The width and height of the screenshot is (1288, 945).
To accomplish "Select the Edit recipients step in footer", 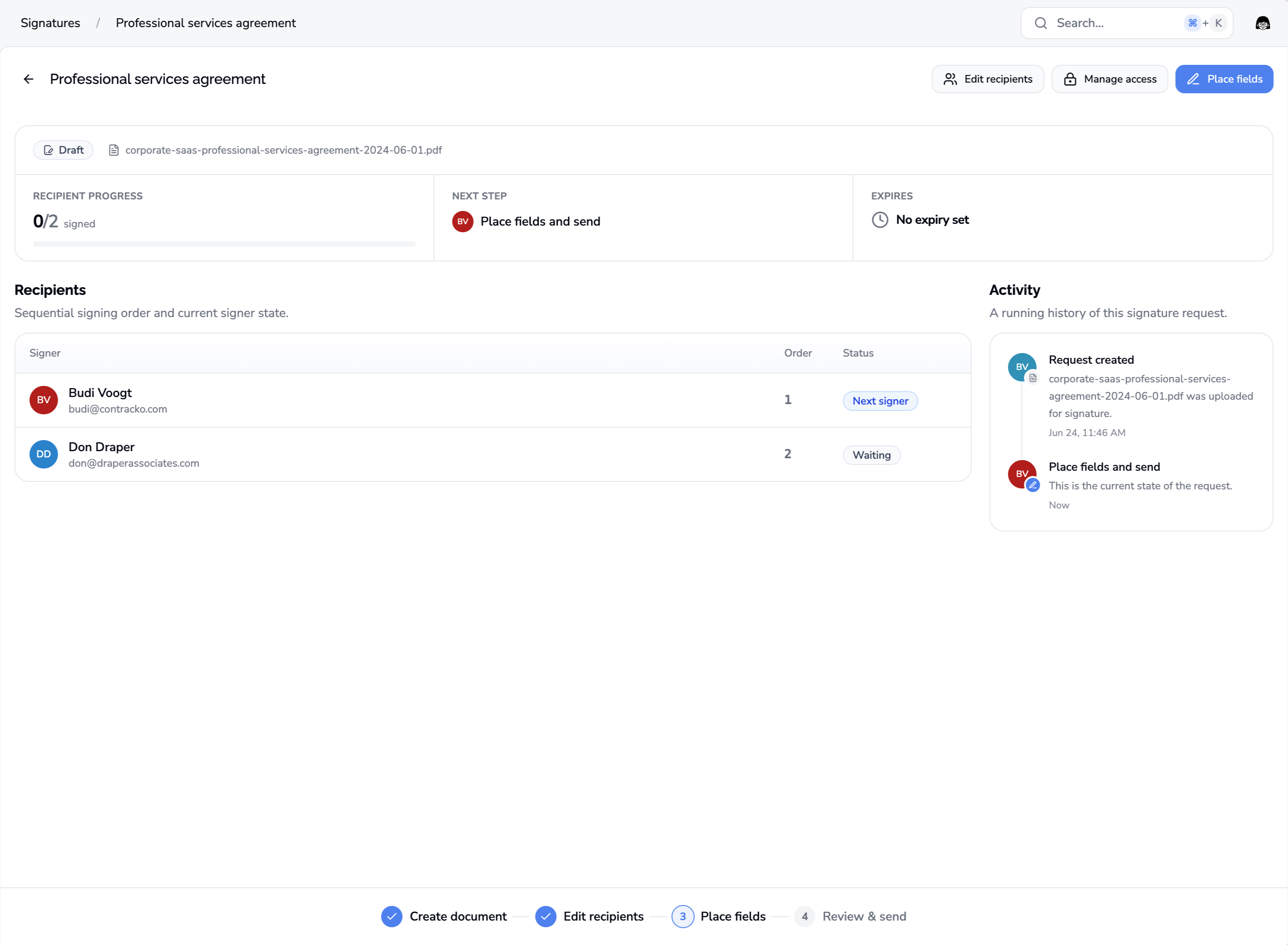I will [x=589, y=917].
